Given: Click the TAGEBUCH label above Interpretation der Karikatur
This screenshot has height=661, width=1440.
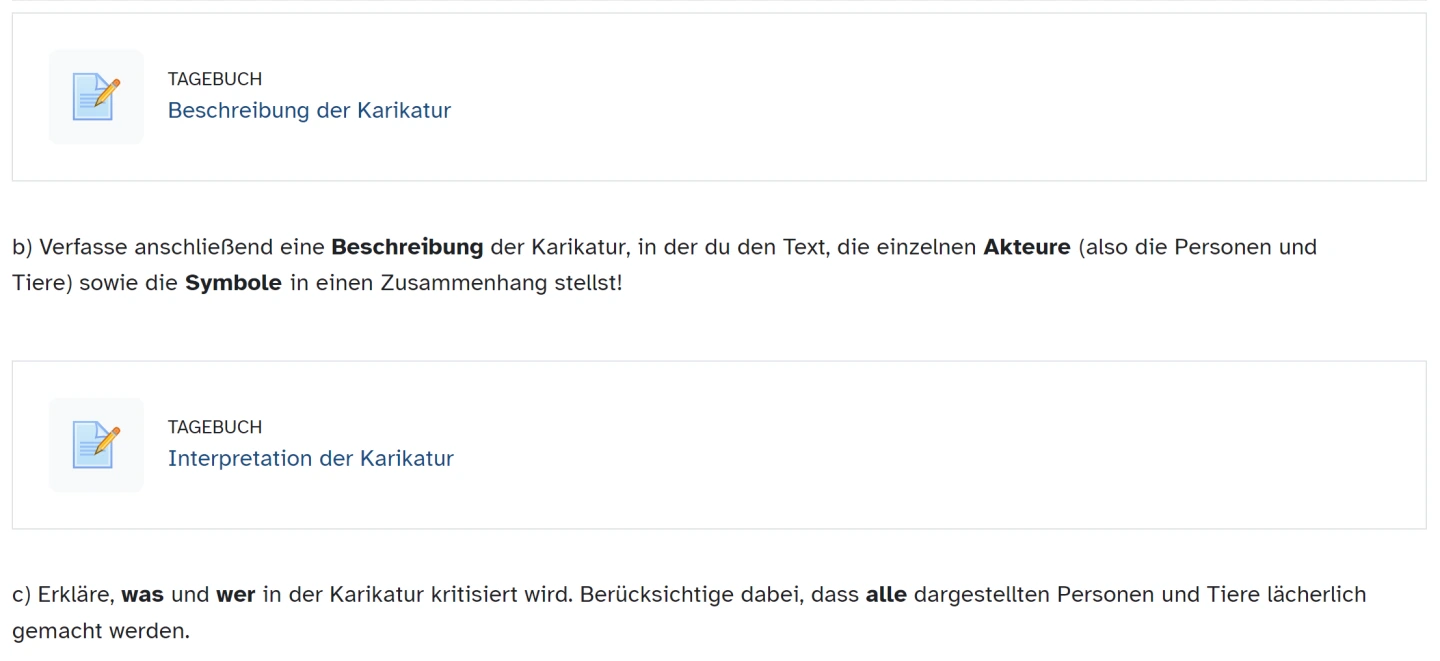Looking at the screenshot, I should click(215, 427).
